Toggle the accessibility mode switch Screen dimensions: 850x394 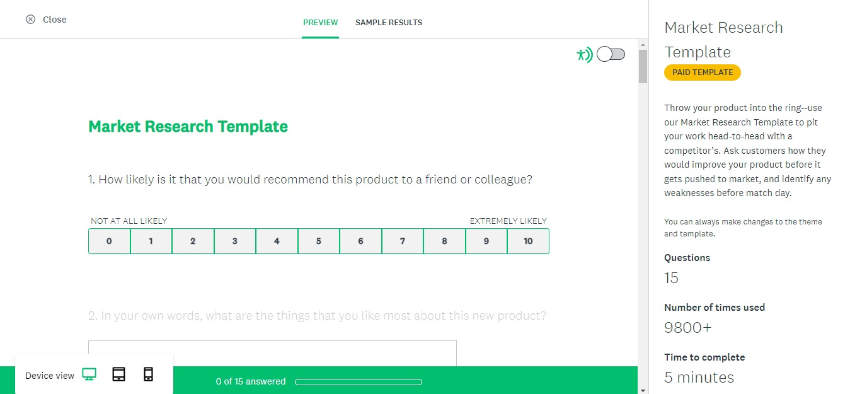pyautogui.click(x=611, y=54)
